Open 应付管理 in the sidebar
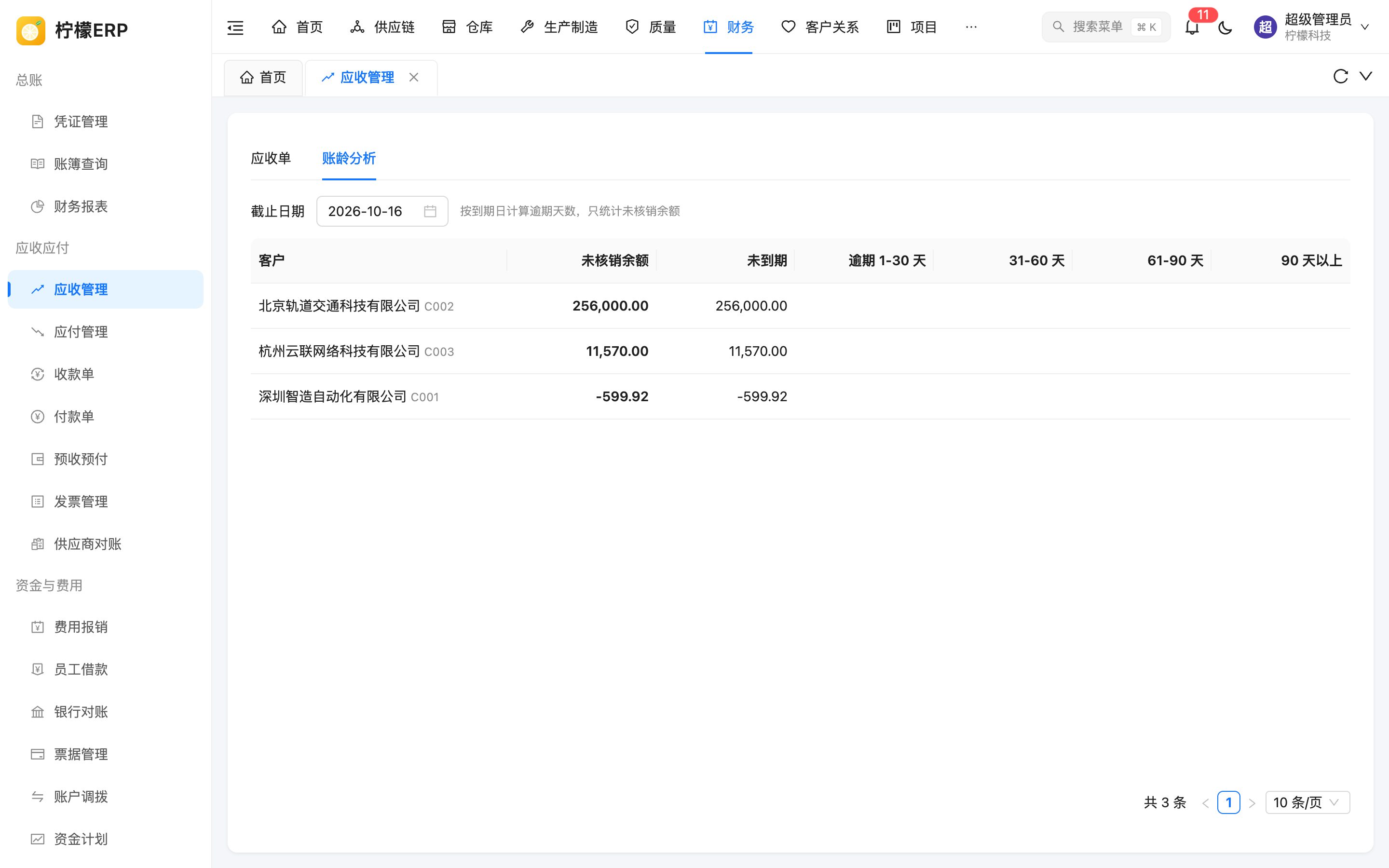Viewport: 1389px width, 868px height. (x=106, y=332)
